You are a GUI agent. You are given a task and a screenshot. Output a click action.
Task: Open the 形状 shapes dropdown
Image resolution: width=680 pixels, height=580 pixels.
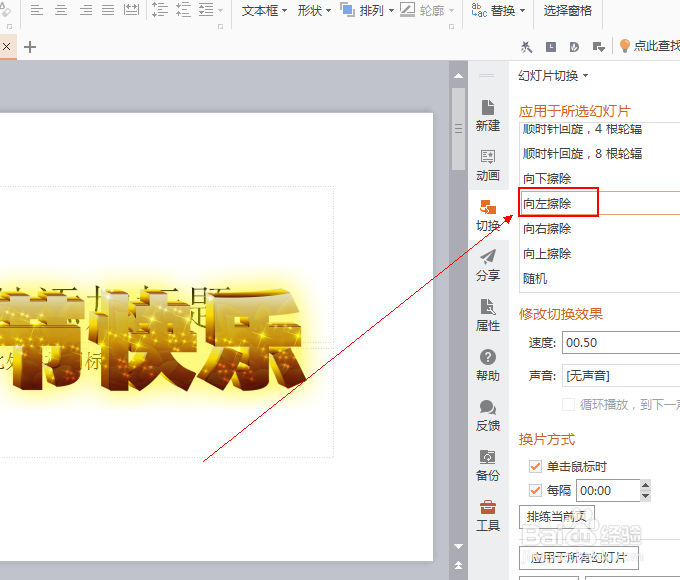pos(314,10)
